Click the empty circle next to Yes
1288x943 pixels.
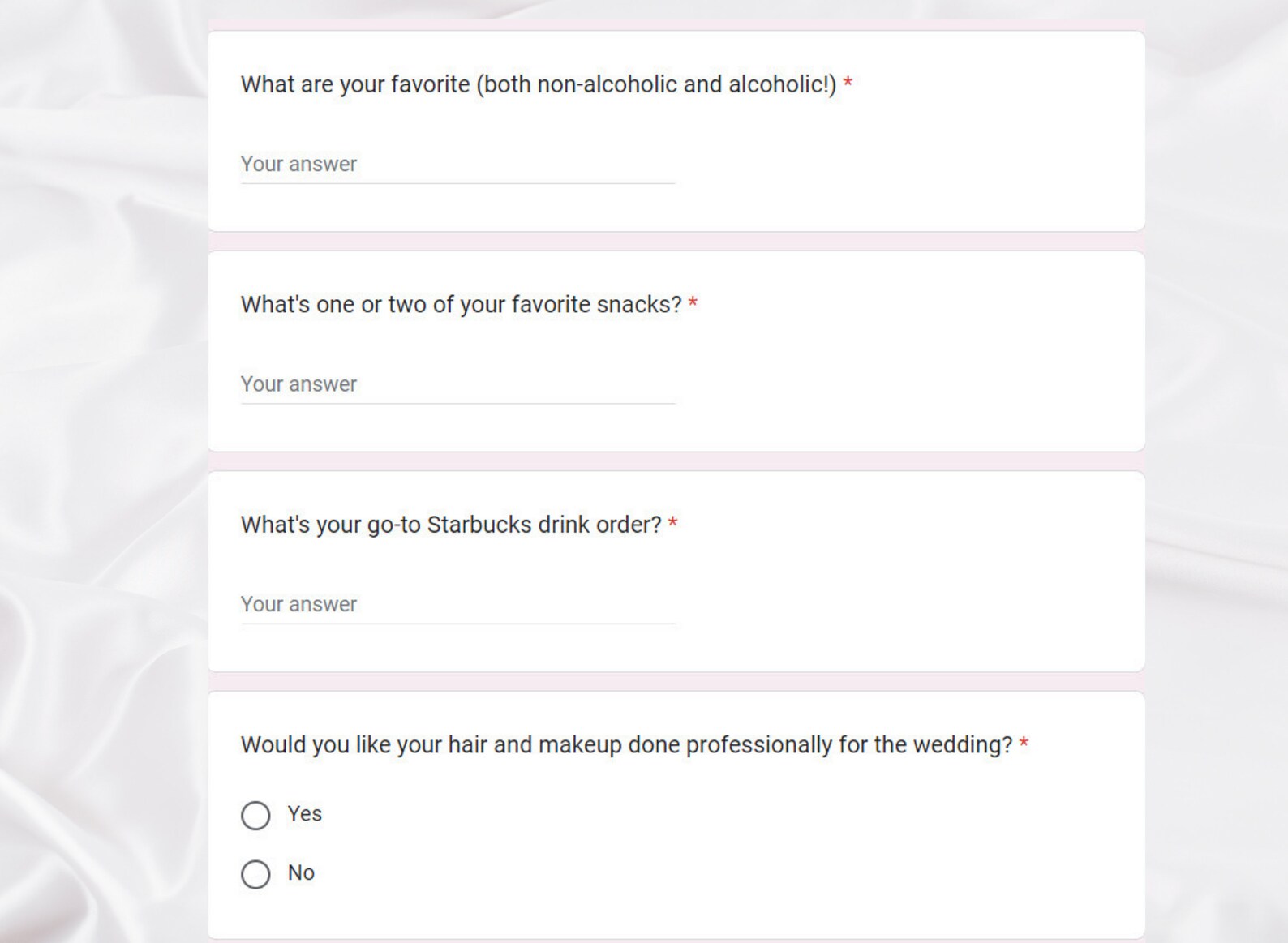tap(255, 815)
